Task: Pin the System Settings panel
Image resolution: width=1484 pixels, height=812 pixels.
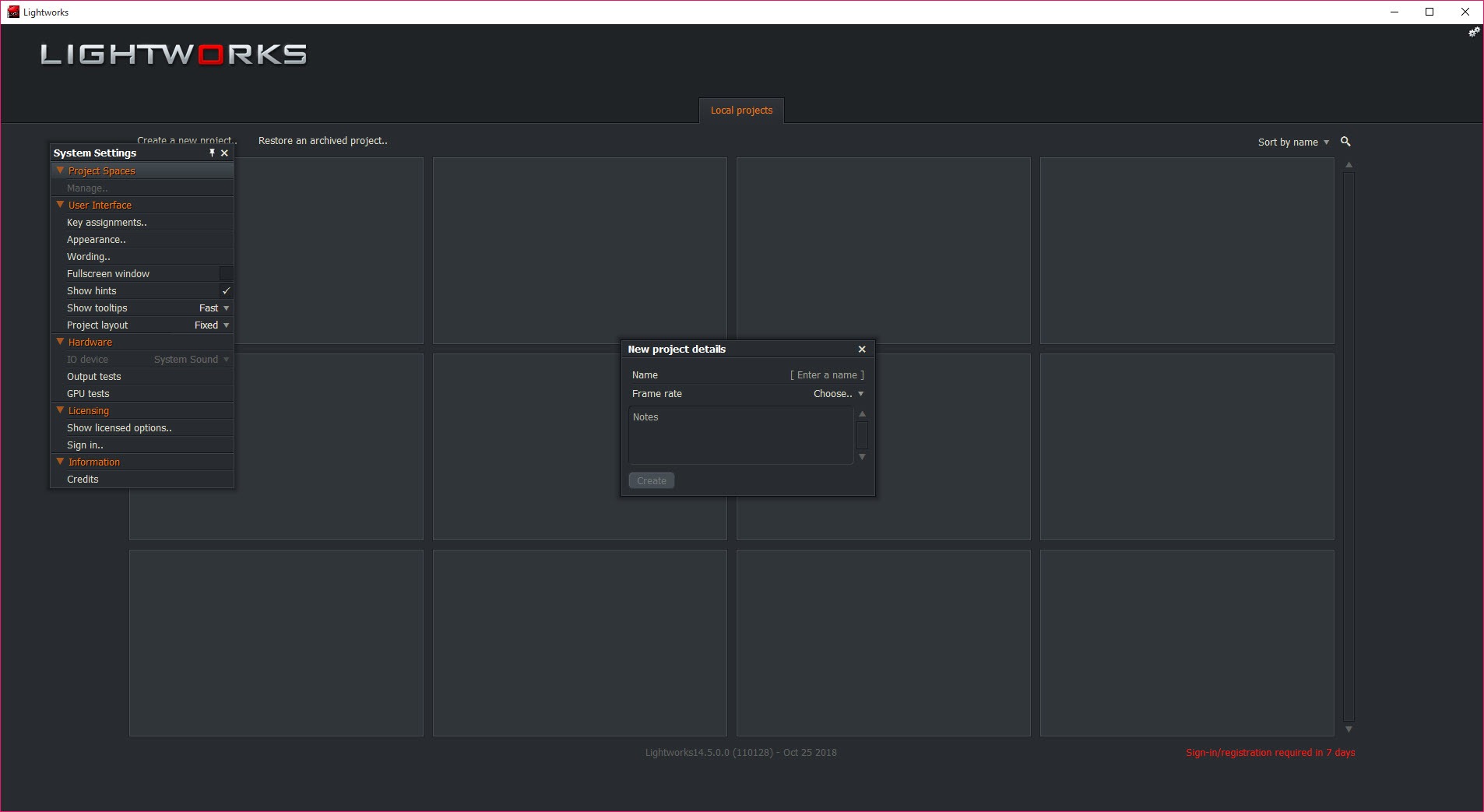Action: click(x=212, y=153)
